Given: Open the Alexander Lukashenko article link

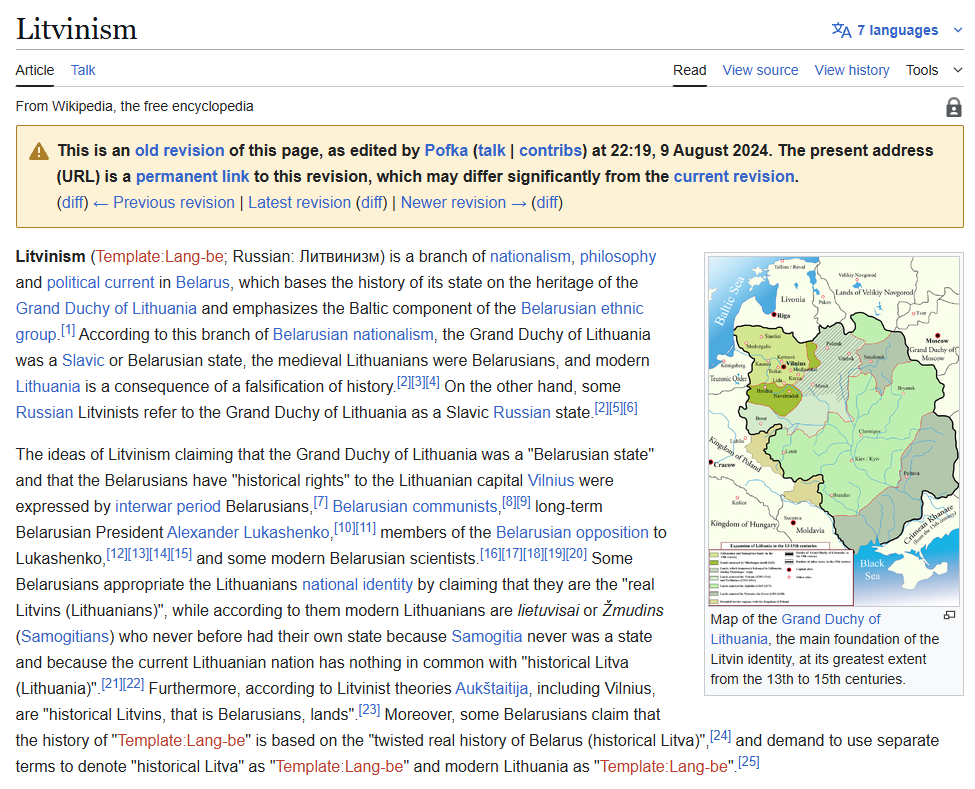Looking at the screenshot, I should [x=247, y=532].
